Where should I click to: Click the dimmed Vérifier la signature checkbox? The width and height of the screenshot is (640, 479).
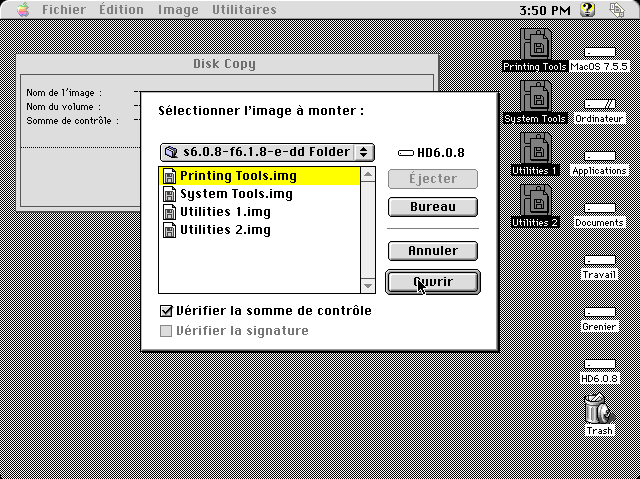pos(167,331)
